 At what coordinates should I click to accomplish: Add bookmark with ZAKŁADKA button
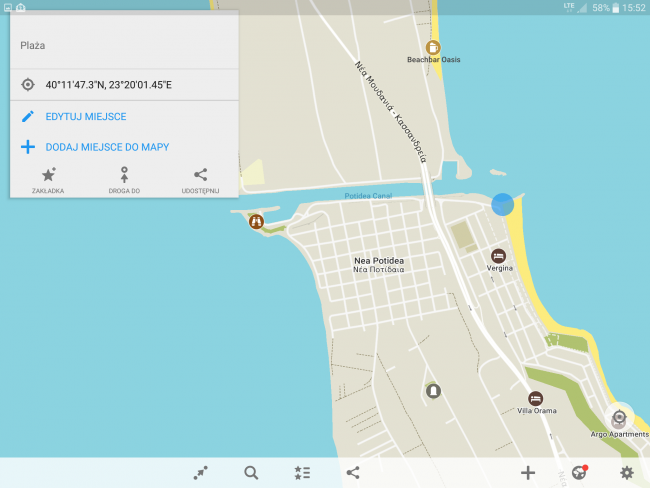[48, 180]
